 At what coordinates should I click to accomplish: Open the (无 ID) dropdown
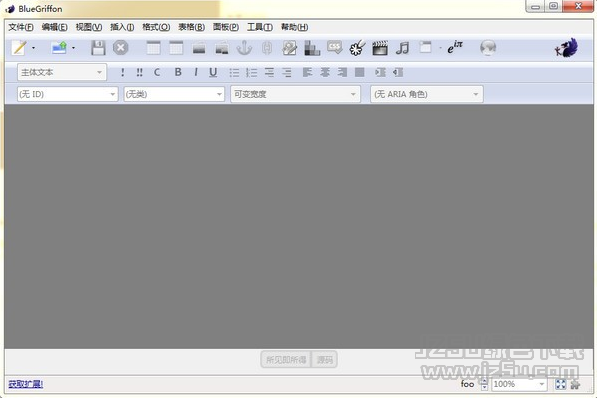[67, 94]
